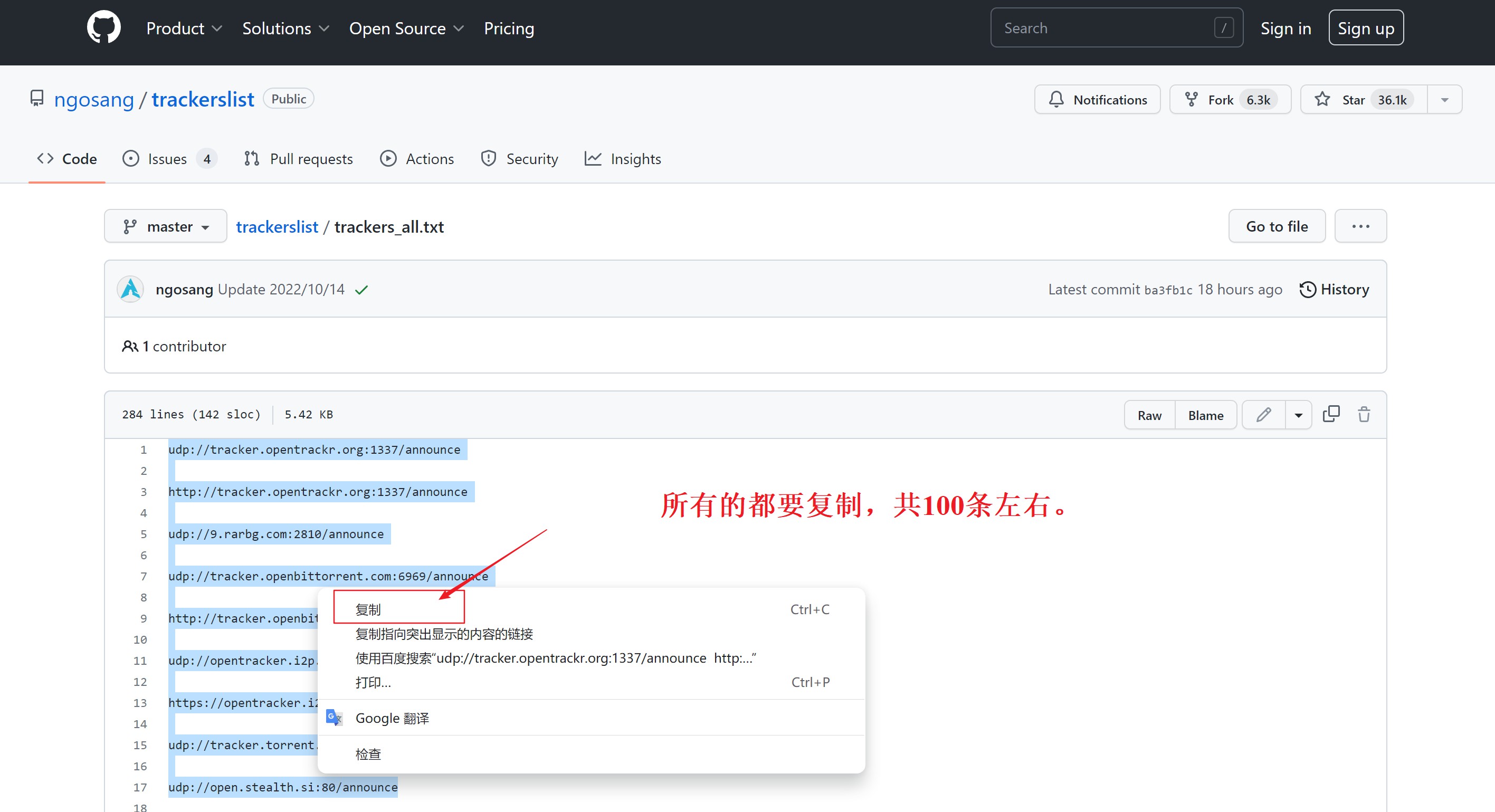Switch to the Insights tab

pos(623,159)
